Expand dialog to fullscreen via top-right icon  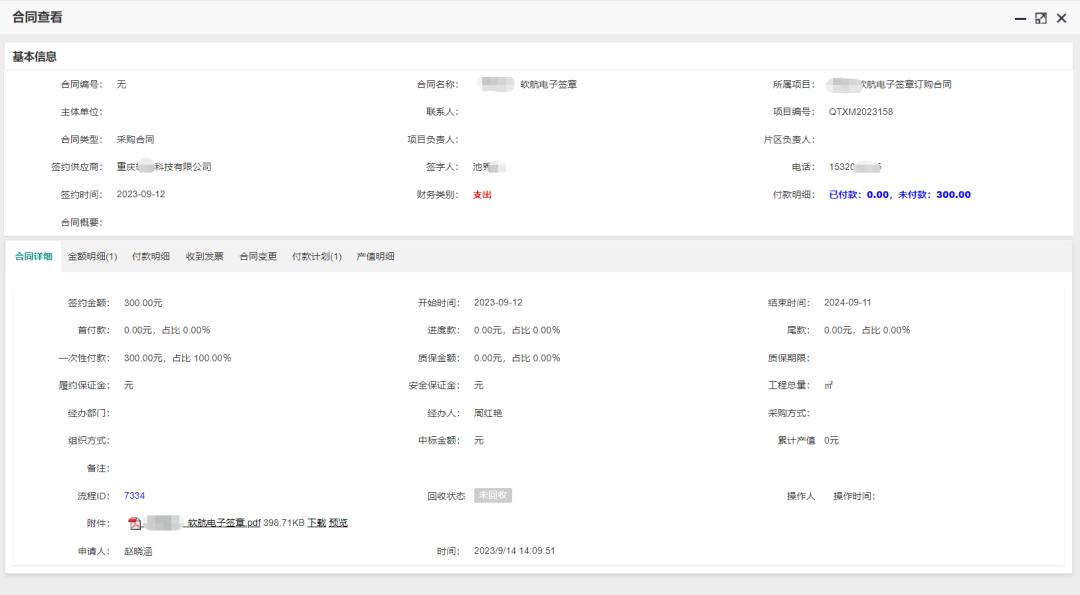(1041, 17)
